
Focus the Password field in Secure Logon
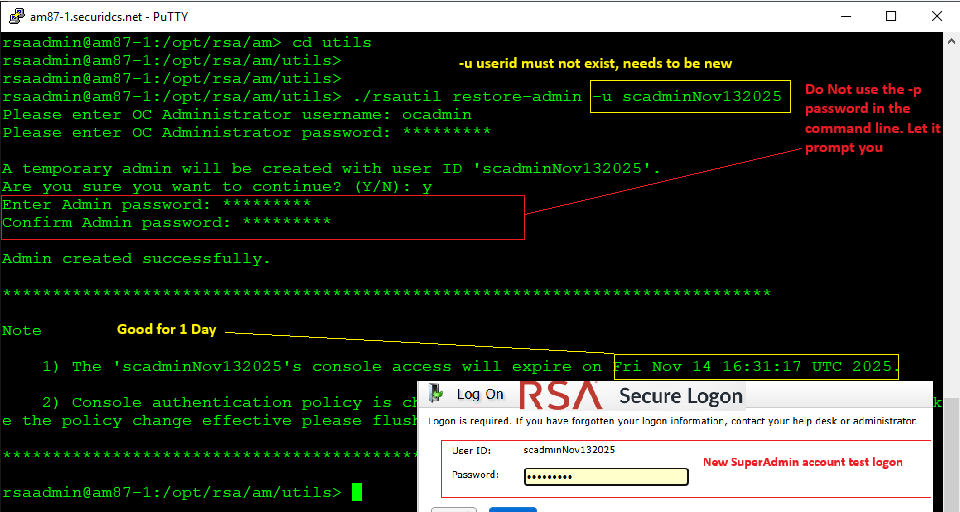click(606, 476)
